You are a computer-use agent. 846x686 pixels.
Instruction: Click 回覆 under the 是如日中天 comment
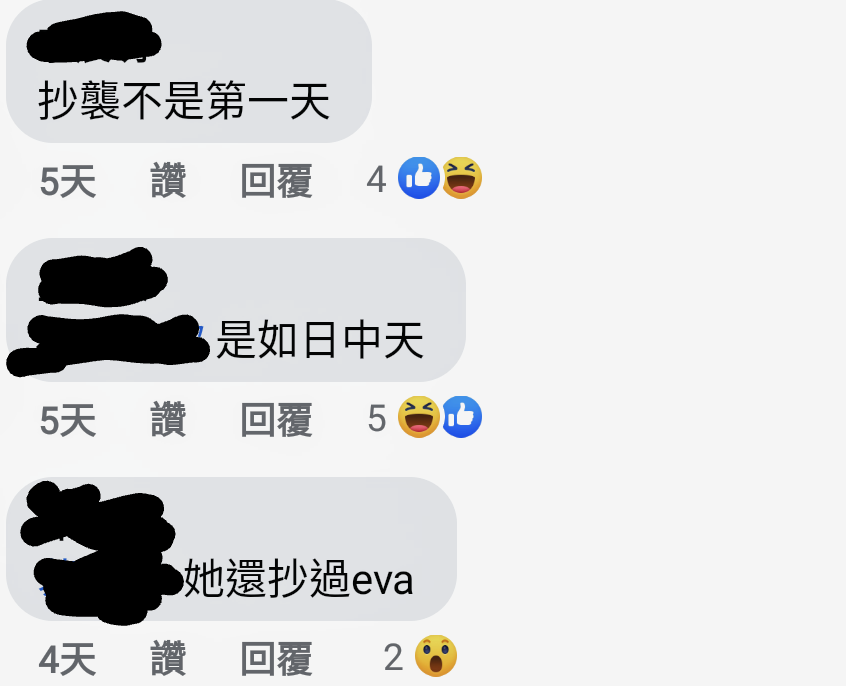coord(276,420)
